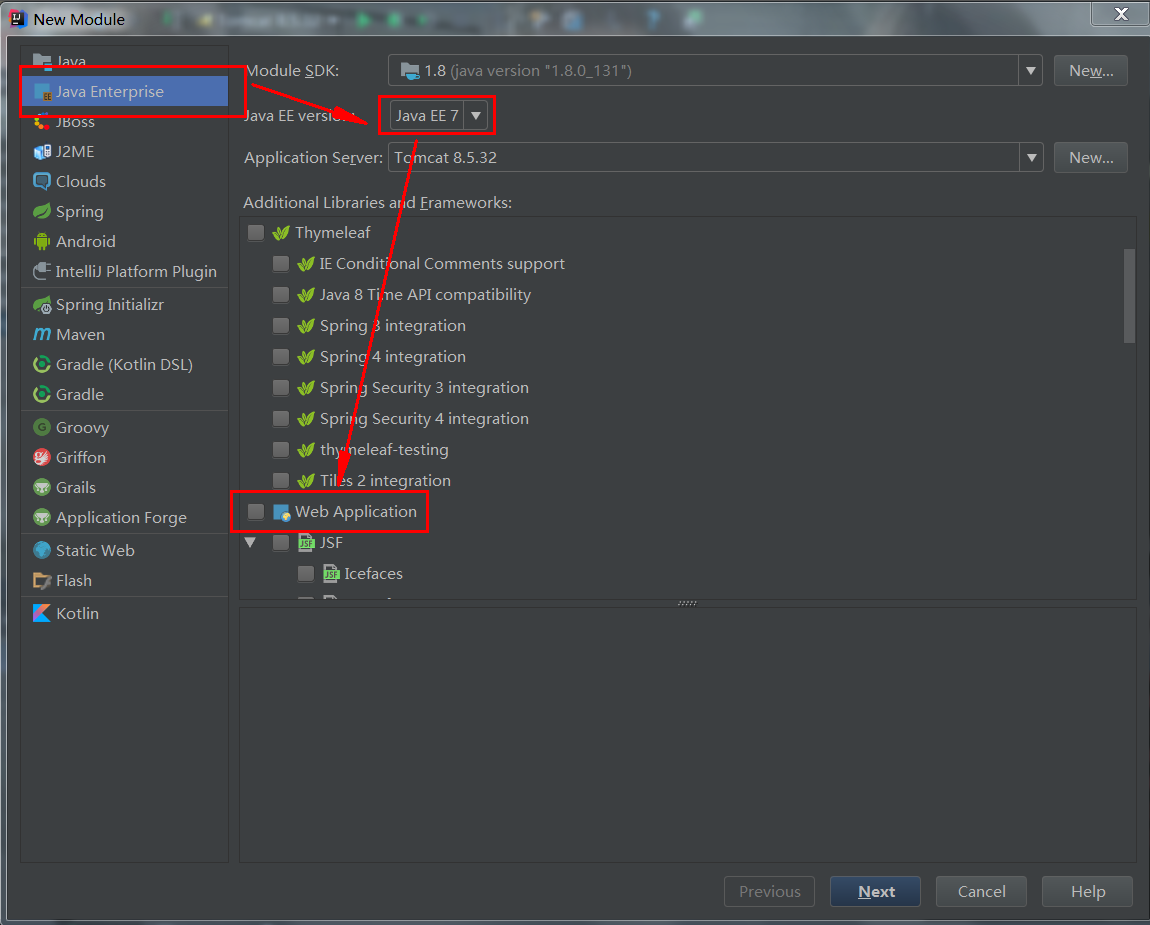
Task: Check Java 8 Time API compatibility
Action: tap(281, 295)
